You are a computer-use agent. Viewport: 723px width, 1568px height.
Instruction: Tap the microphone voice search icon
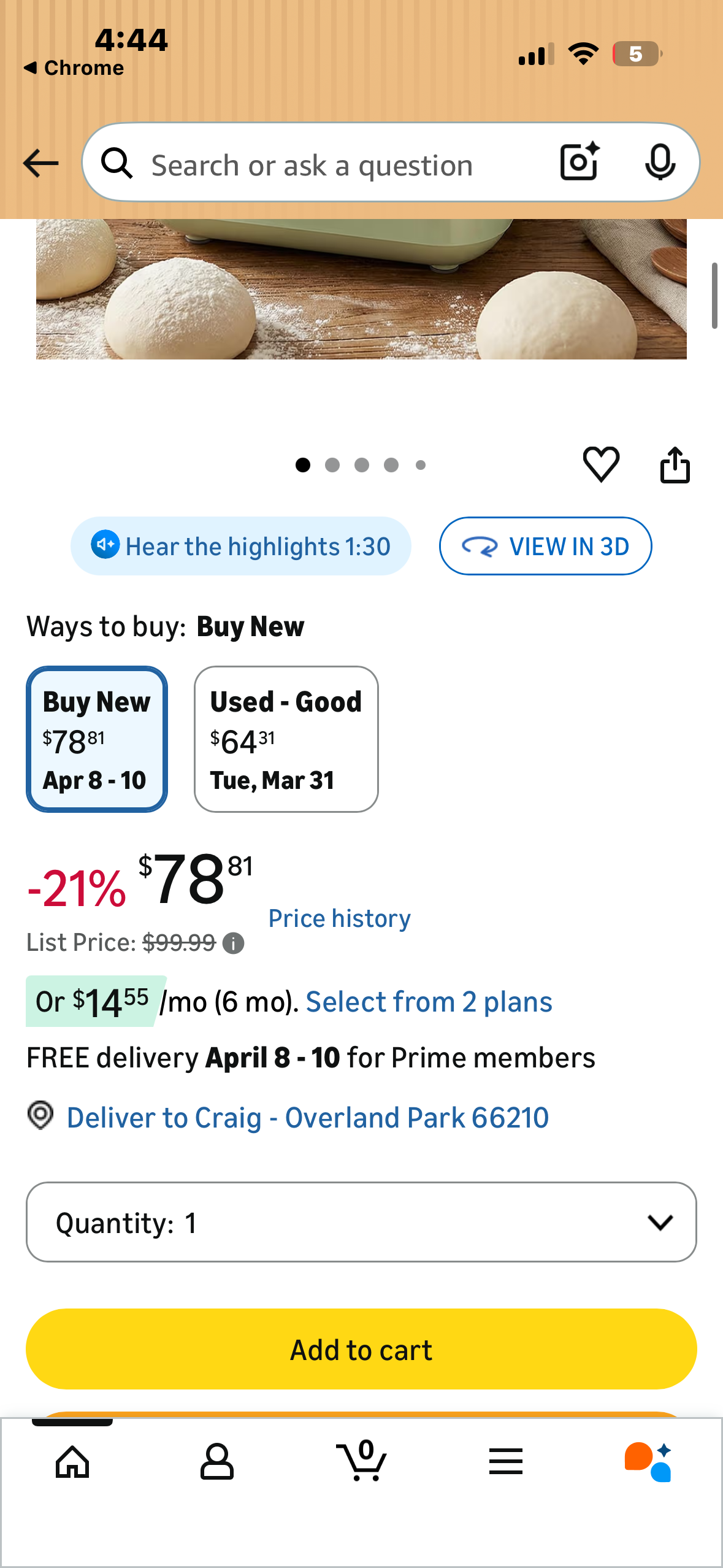(660, 163)
